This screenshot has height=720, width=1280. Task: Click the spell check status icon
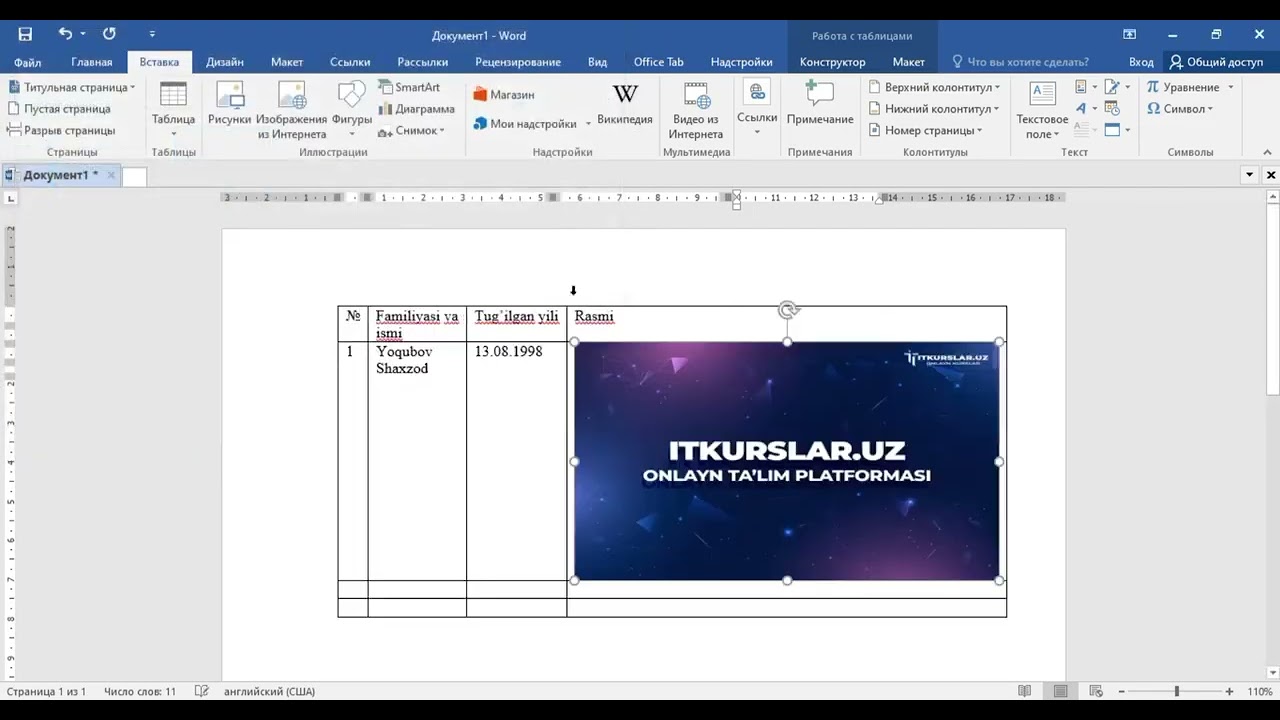tap(201, 691)
